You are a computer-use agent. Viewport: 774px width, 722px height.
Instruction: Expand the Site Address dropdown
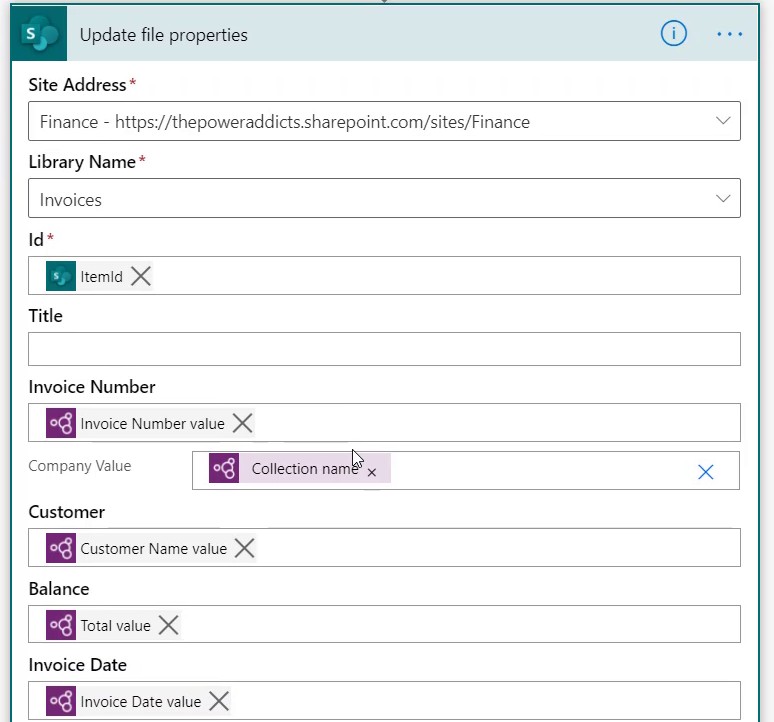coord(723,121)
